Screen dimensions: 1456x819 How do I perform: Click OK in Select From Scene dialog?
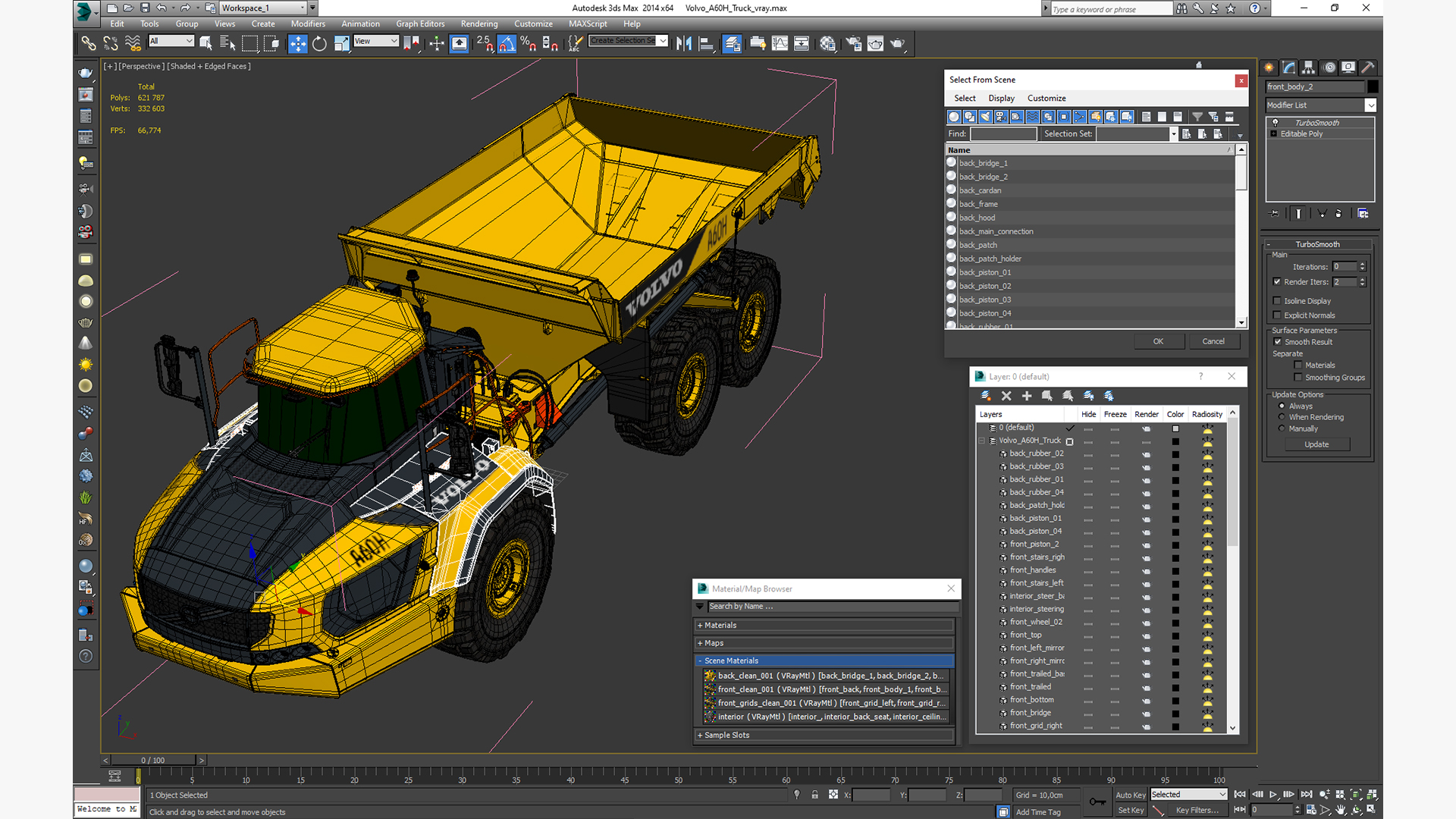[1158, 341]
